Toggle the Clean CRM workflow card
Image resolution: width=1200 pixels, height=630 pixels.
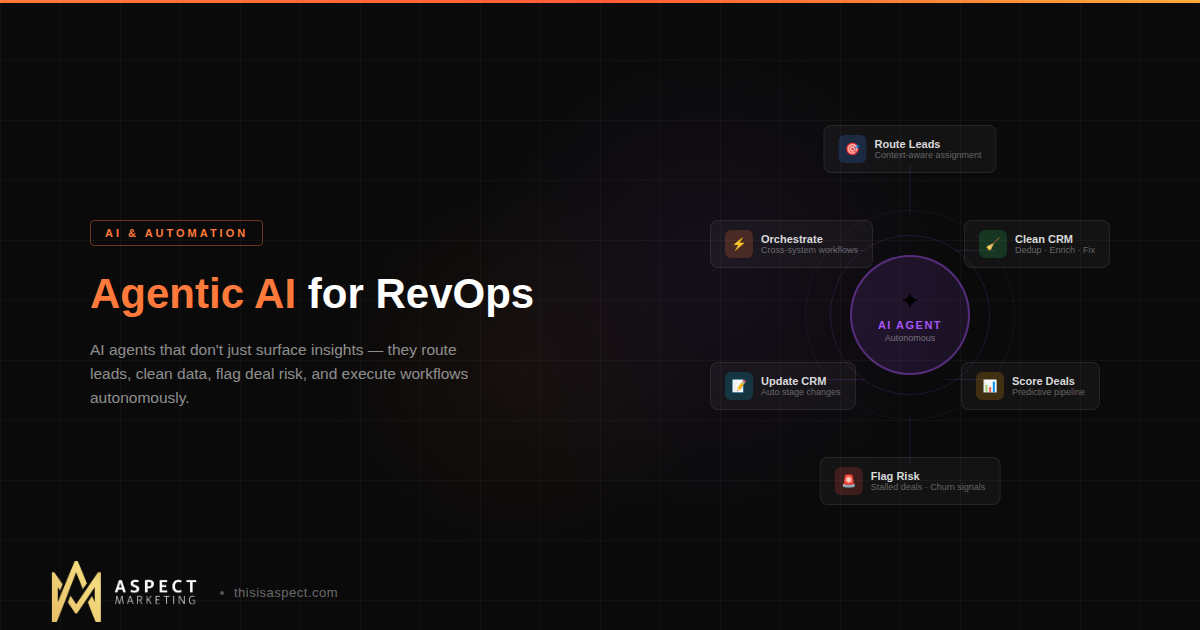coord(1036,243)
